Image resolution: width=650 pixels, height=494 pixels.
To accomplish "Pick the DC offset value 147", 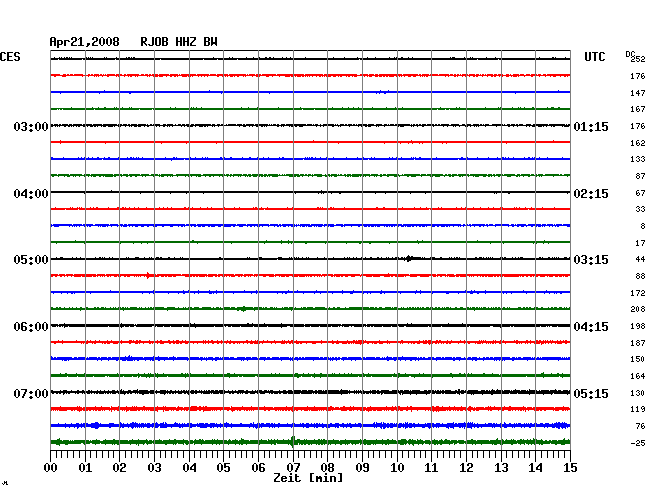I will tap(638, 93).
